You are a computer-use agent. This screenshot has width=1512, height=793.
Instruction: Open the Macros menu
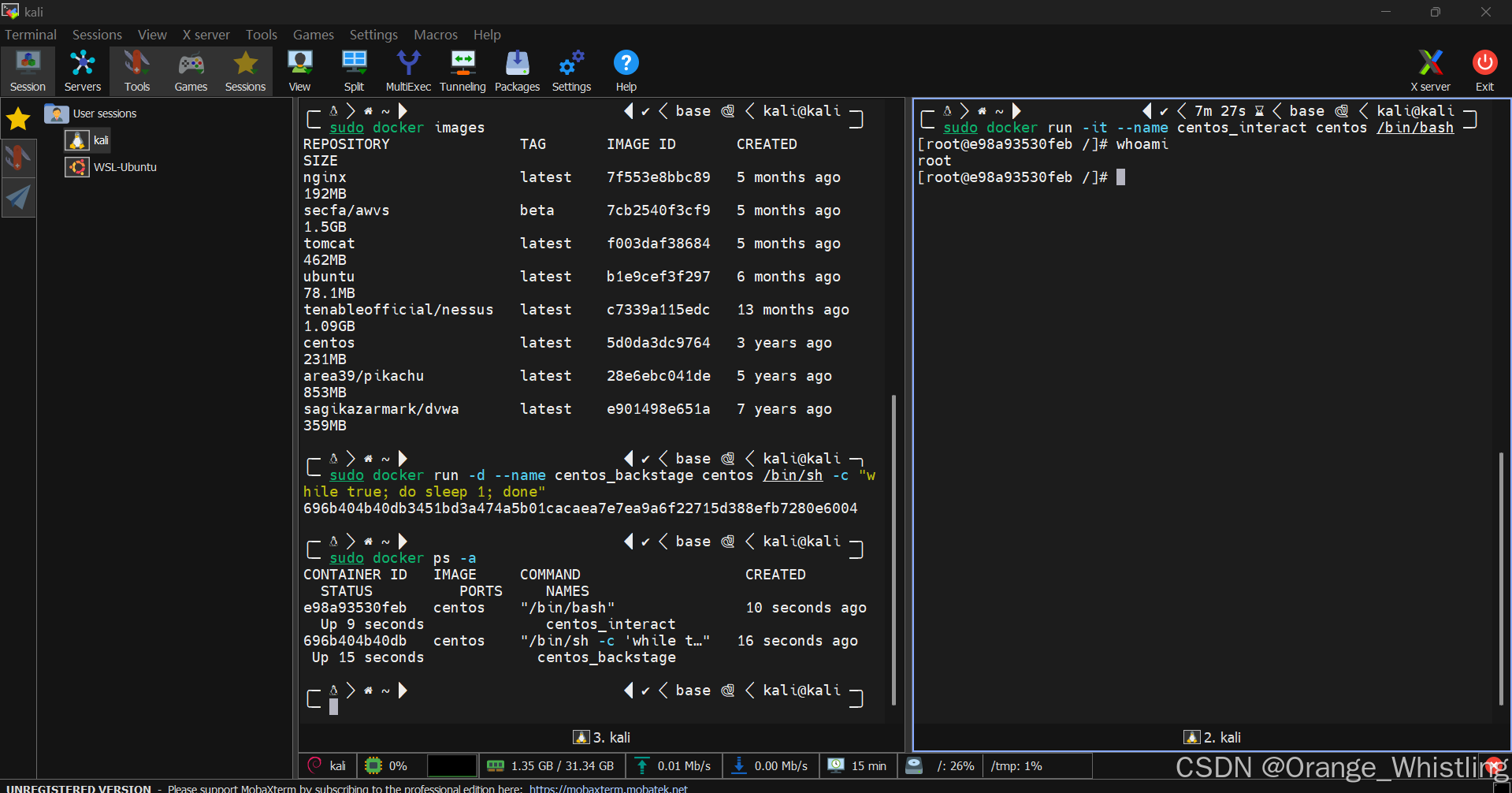436,35
